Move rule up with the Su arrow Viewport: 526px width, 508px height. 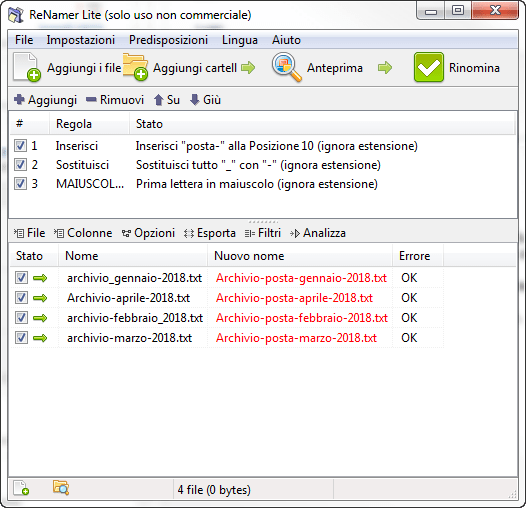(x=158, y=100)
